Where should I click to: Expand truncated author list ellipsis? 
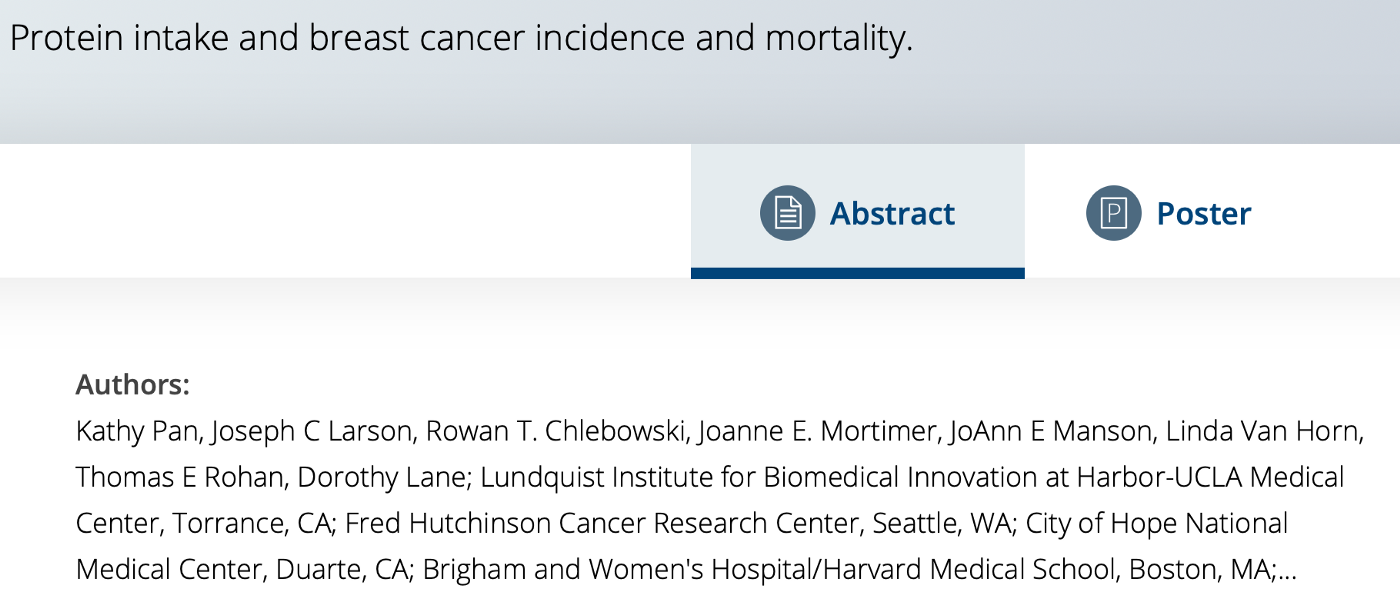[x=1287, y=570]
